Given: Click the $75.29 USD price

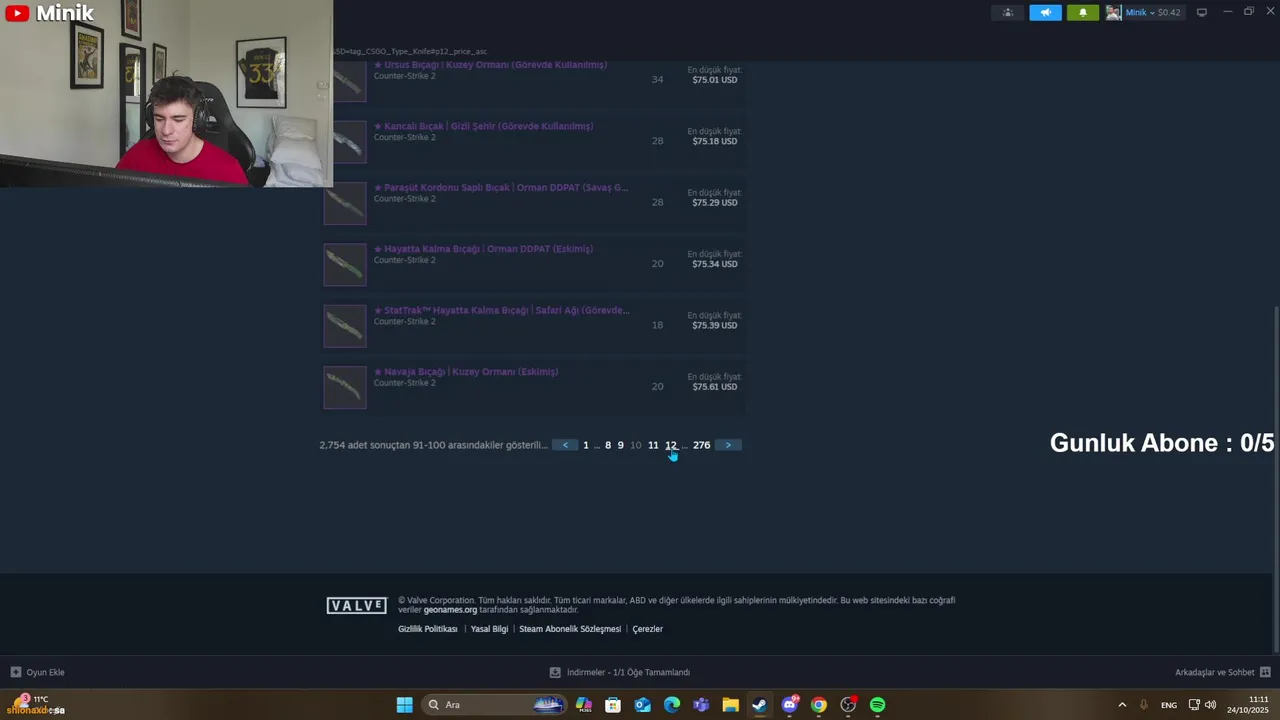Looking at the screenshot, I should coord(715,203).
